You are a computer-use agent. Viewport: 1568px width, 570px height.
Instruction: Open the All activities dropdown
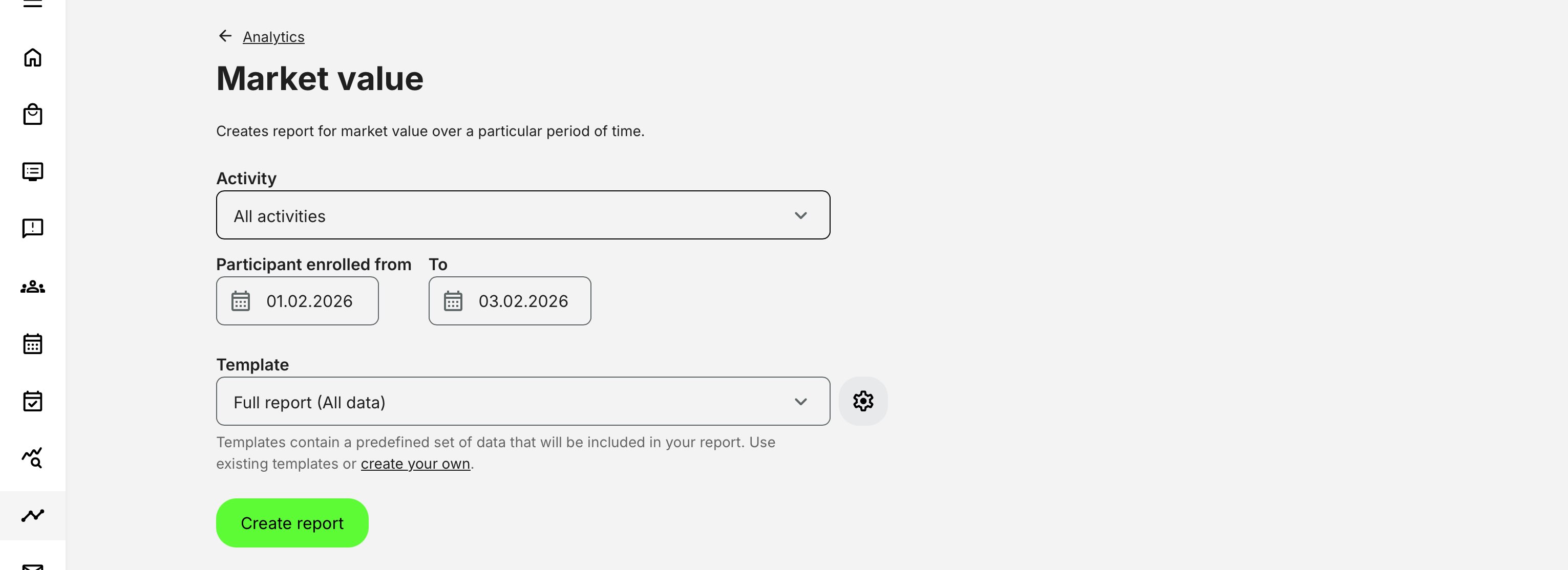coord(522,215)
